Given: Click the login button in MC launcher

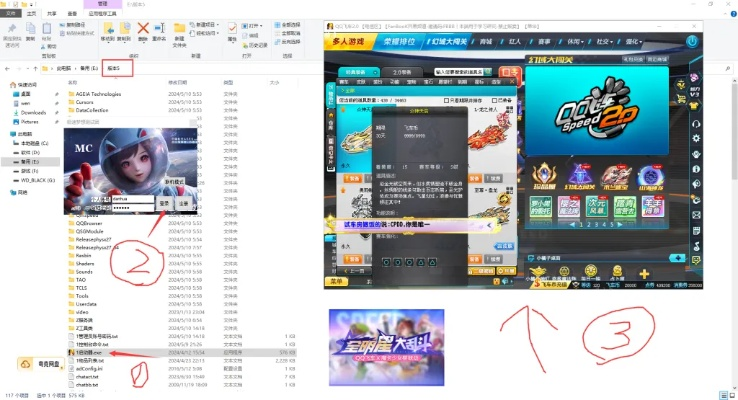Looking at the screenshot, I should tap(164, 203).
